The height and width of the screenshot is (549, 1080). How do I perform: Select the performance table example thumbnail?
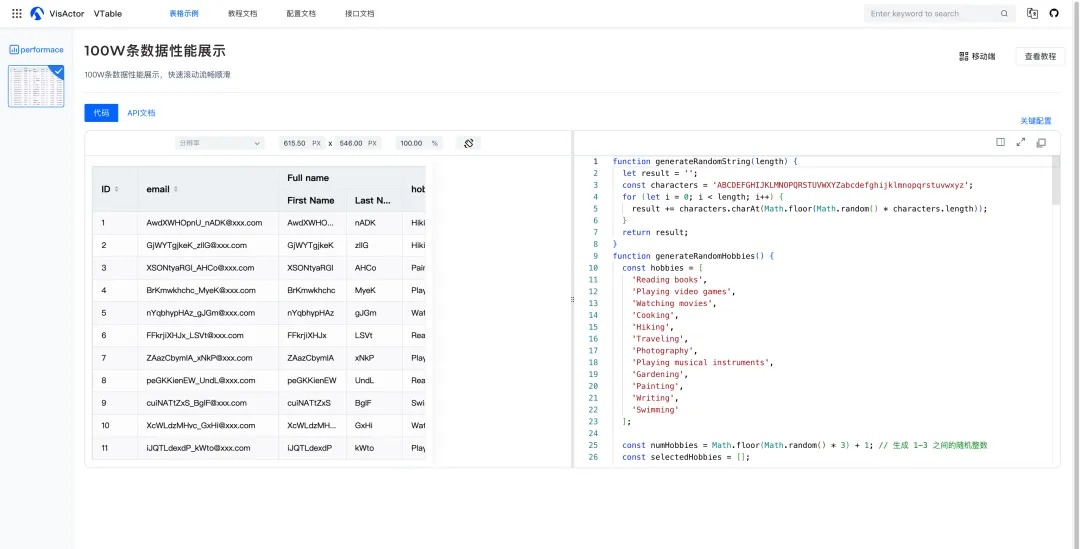click(x=36, y=87)
